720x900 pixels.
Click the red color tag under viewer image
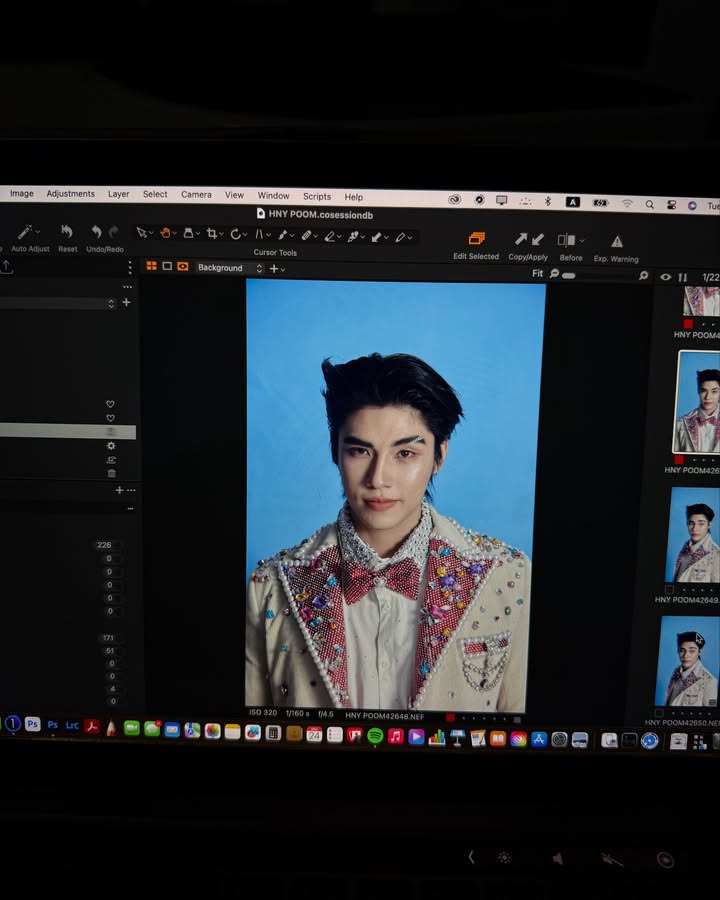click(x=450, y=717)
